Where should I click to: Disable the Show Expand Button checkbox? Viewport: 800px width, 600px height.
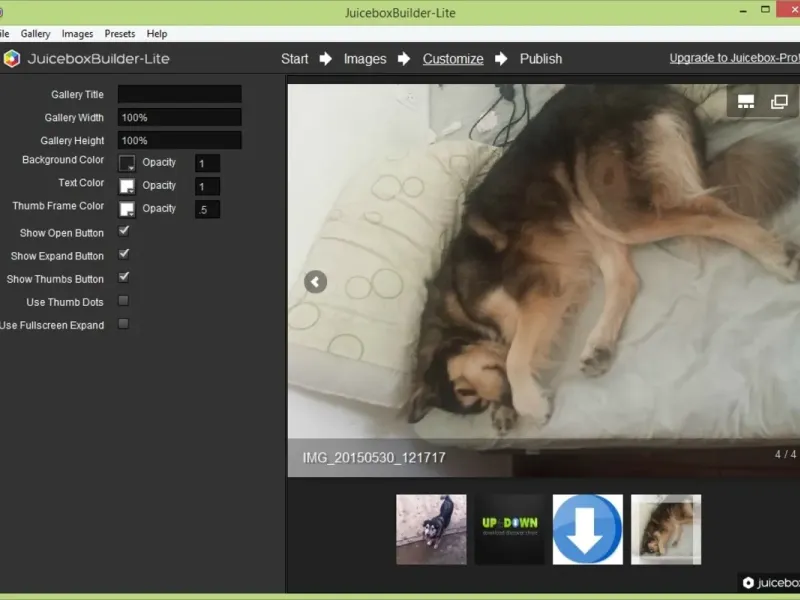point(123,254)
